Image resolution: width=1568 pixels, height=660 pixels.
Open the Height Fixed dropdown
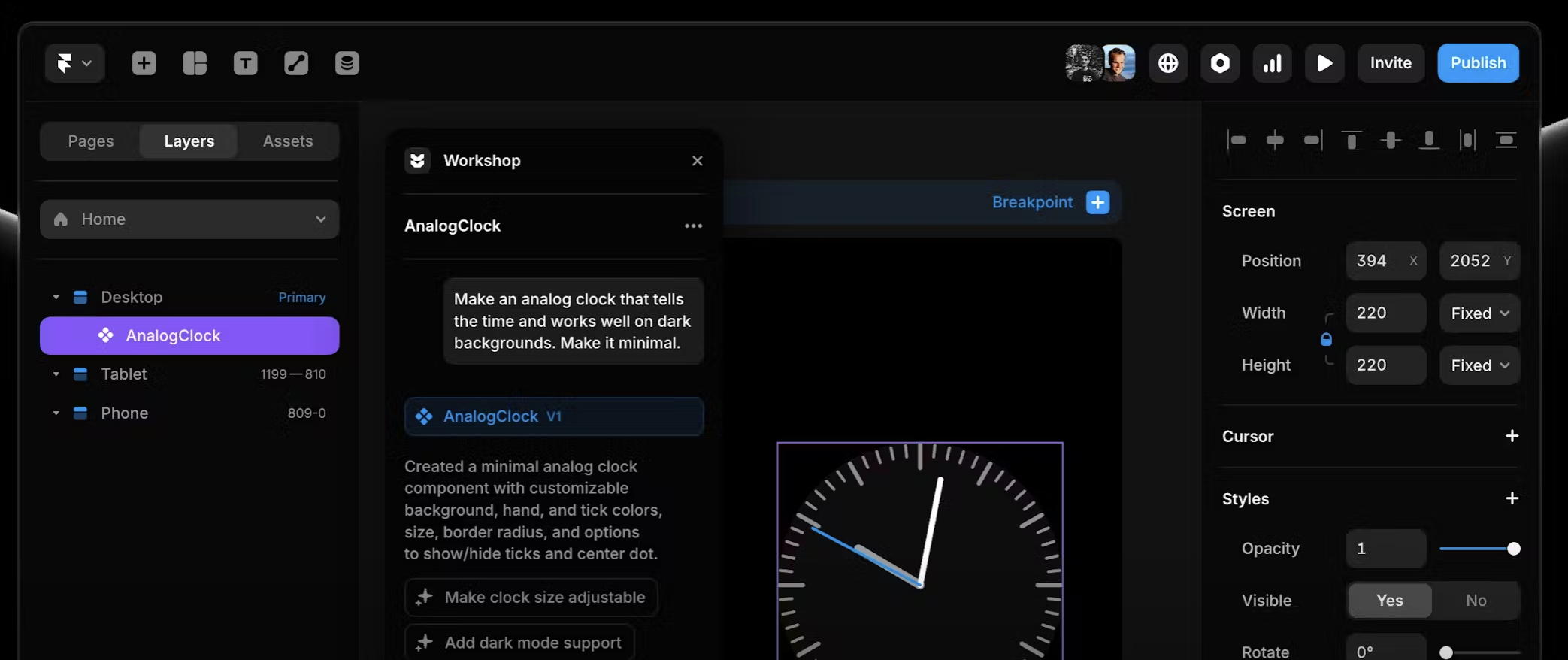(1479, 365)
